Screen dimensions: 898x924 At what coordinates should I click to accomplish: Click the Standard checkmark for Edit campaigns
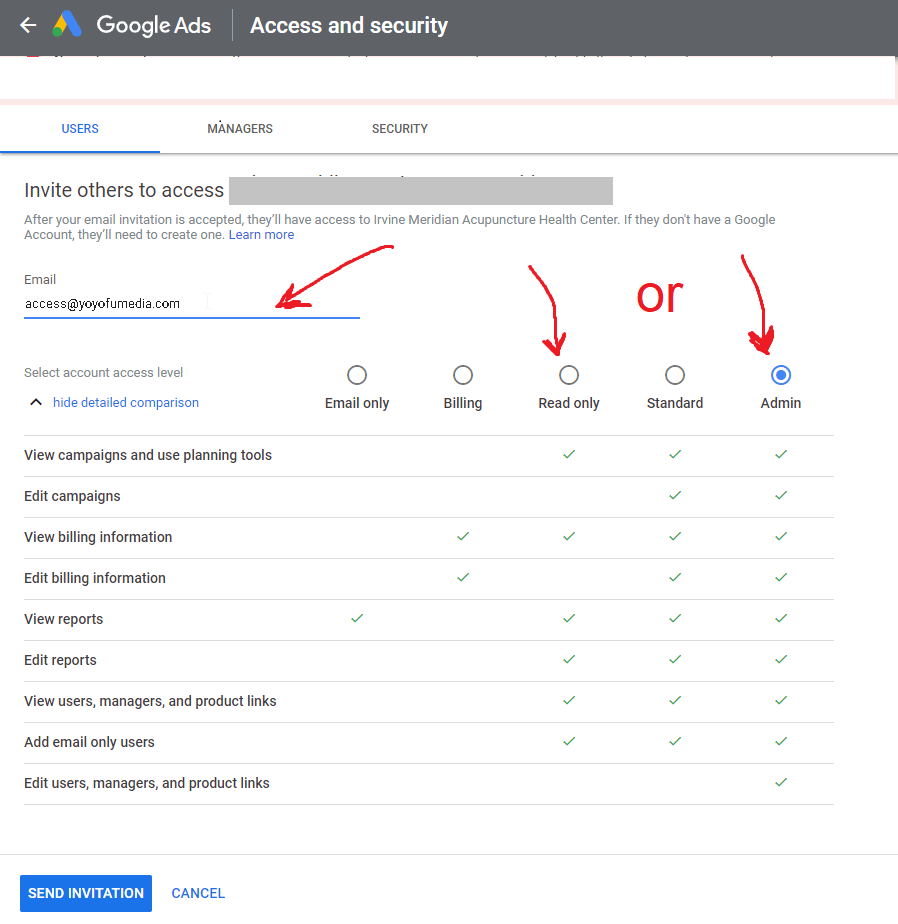675,496
